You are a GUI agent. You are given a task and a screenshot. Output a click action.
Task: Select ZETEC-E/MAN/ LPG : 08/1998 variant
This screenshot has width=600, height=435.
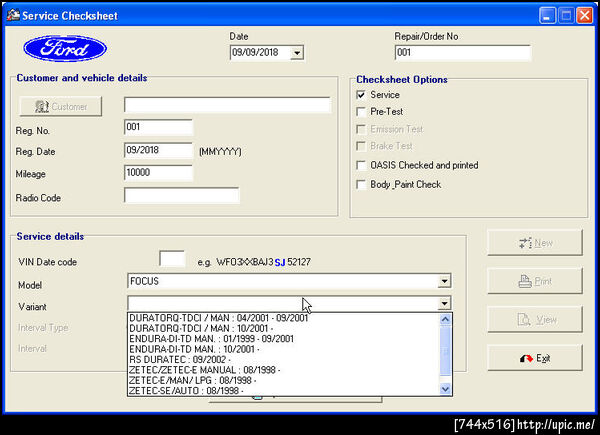coord(284,380)
